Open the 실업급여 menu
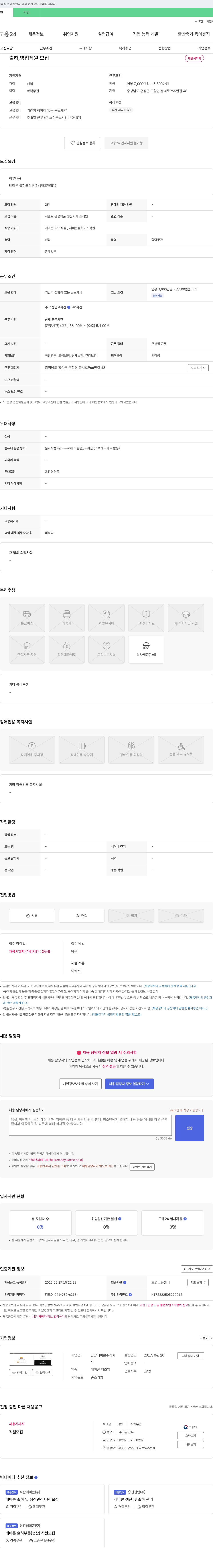 point(106,34)
